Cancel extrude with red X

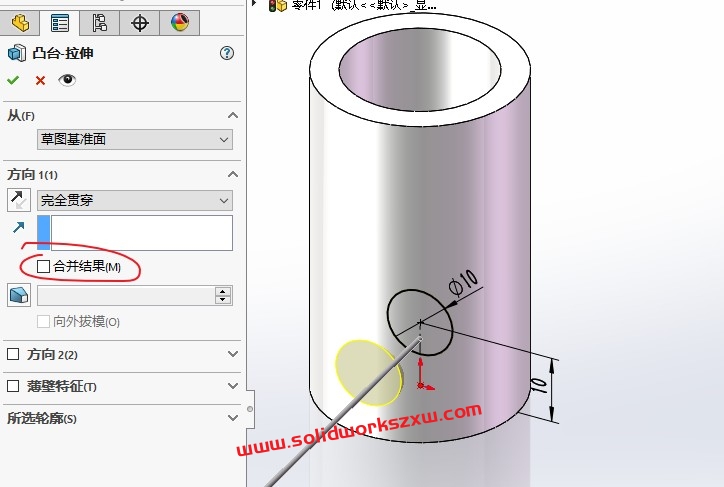click(41, 81)
